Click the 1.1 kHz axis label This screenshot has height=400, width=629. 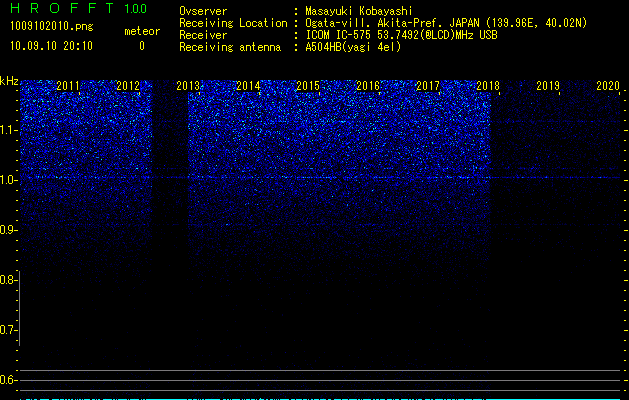(x=8, y=130)
